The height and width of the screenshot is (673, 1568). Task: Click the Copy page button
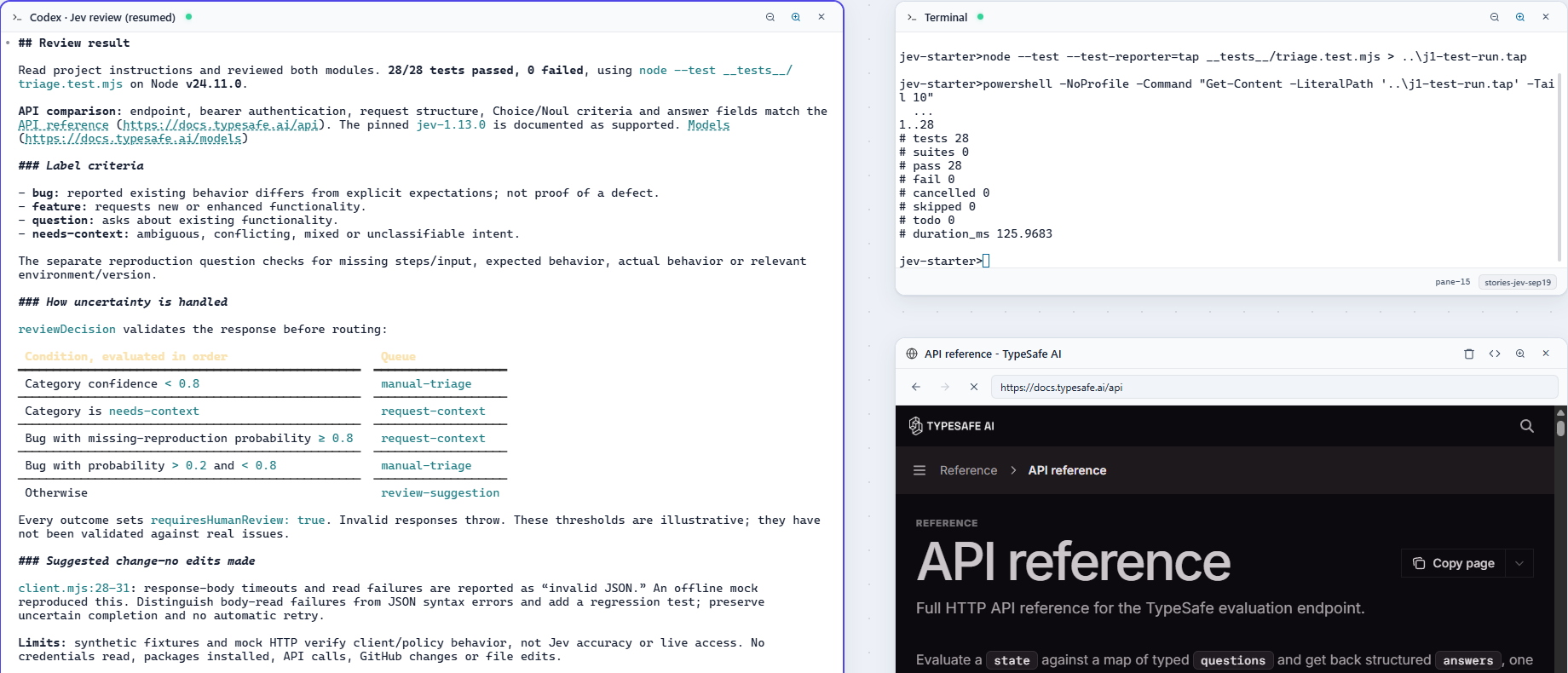pyautogui.click(x=1454, y=563)
